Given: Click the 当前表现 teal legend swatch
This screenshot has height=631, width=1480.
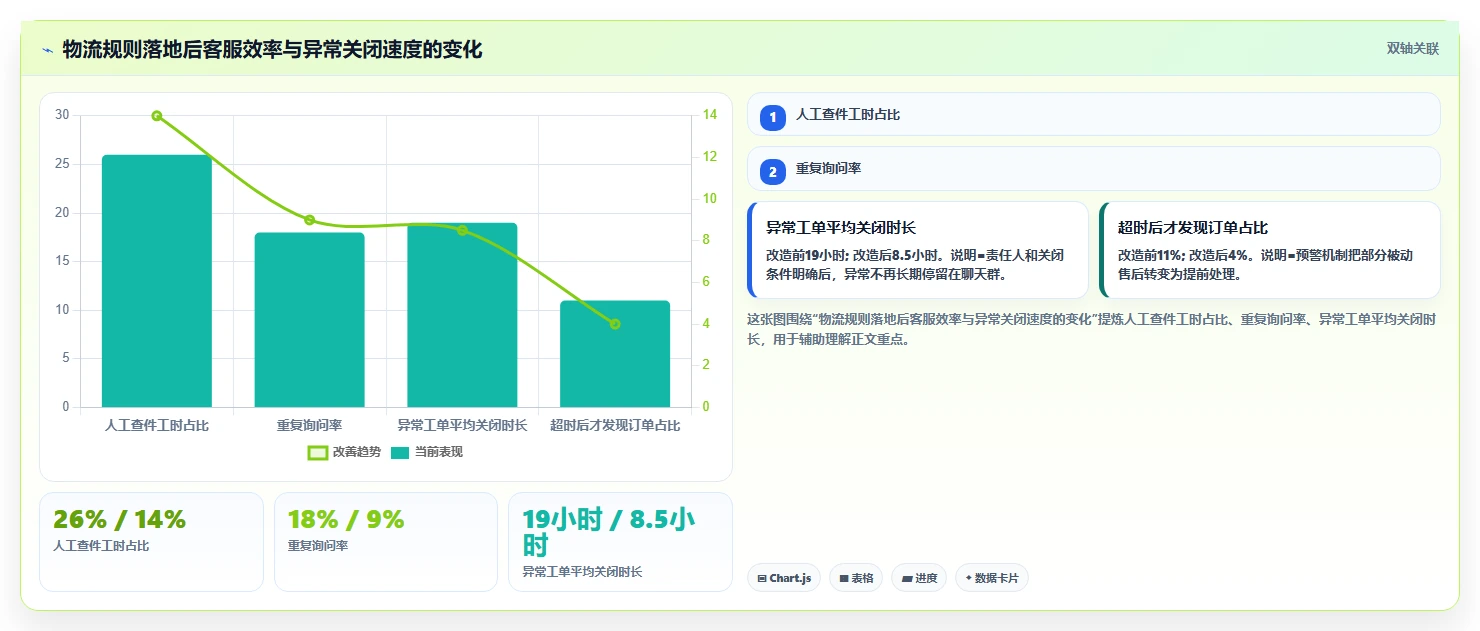Looking at the screenshot, I should (x=400, y=452).
